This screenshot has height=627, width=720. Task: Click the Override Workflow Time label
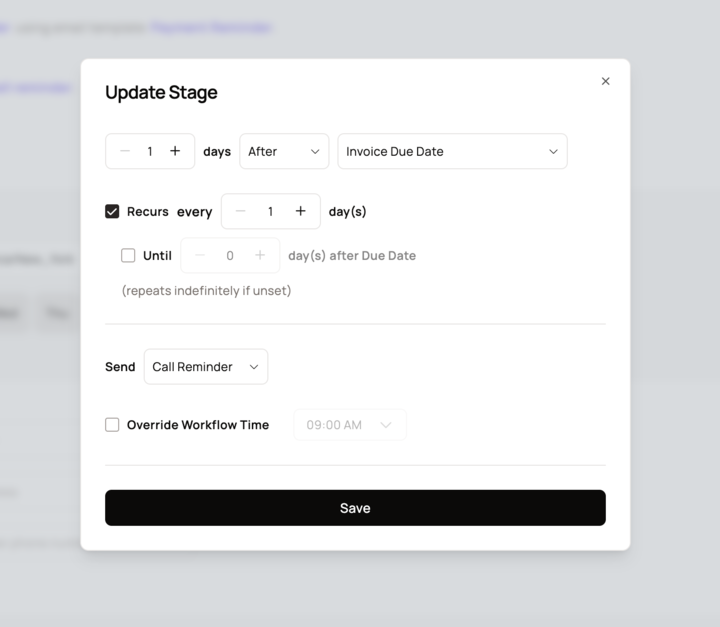click(198, 424)
